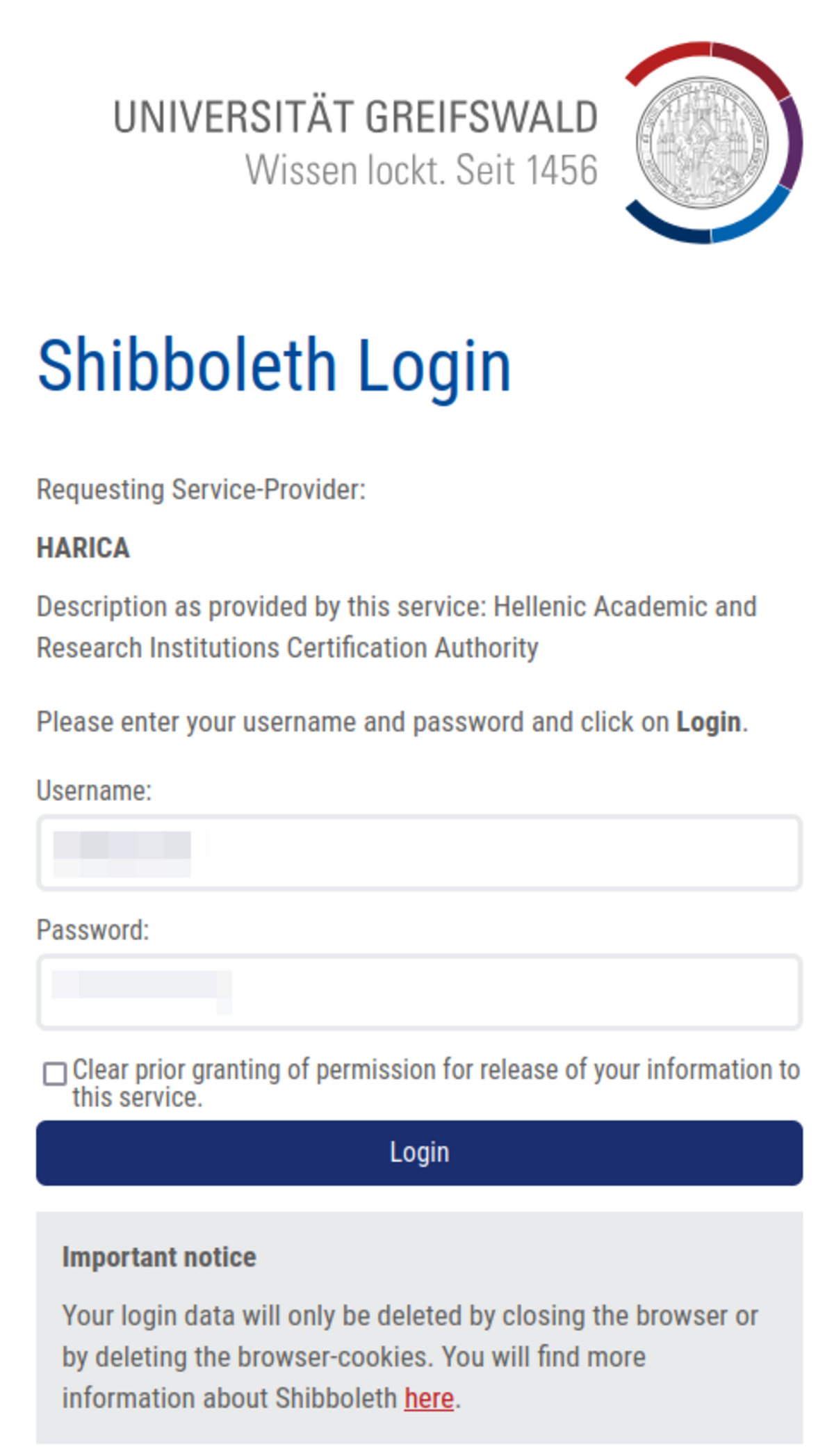Click the "Username:" field label
The image size is (834, 1456).
point(94,791)
